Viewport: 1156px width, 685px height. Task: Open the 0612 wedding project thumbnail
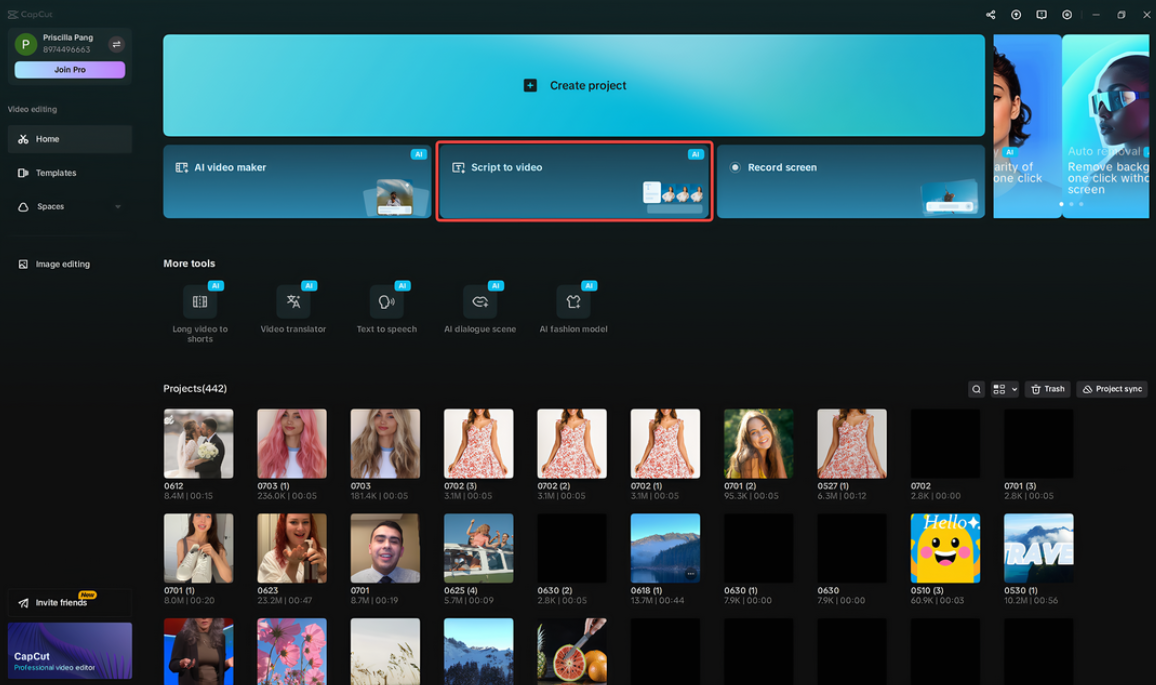click(x=197, y=442)
